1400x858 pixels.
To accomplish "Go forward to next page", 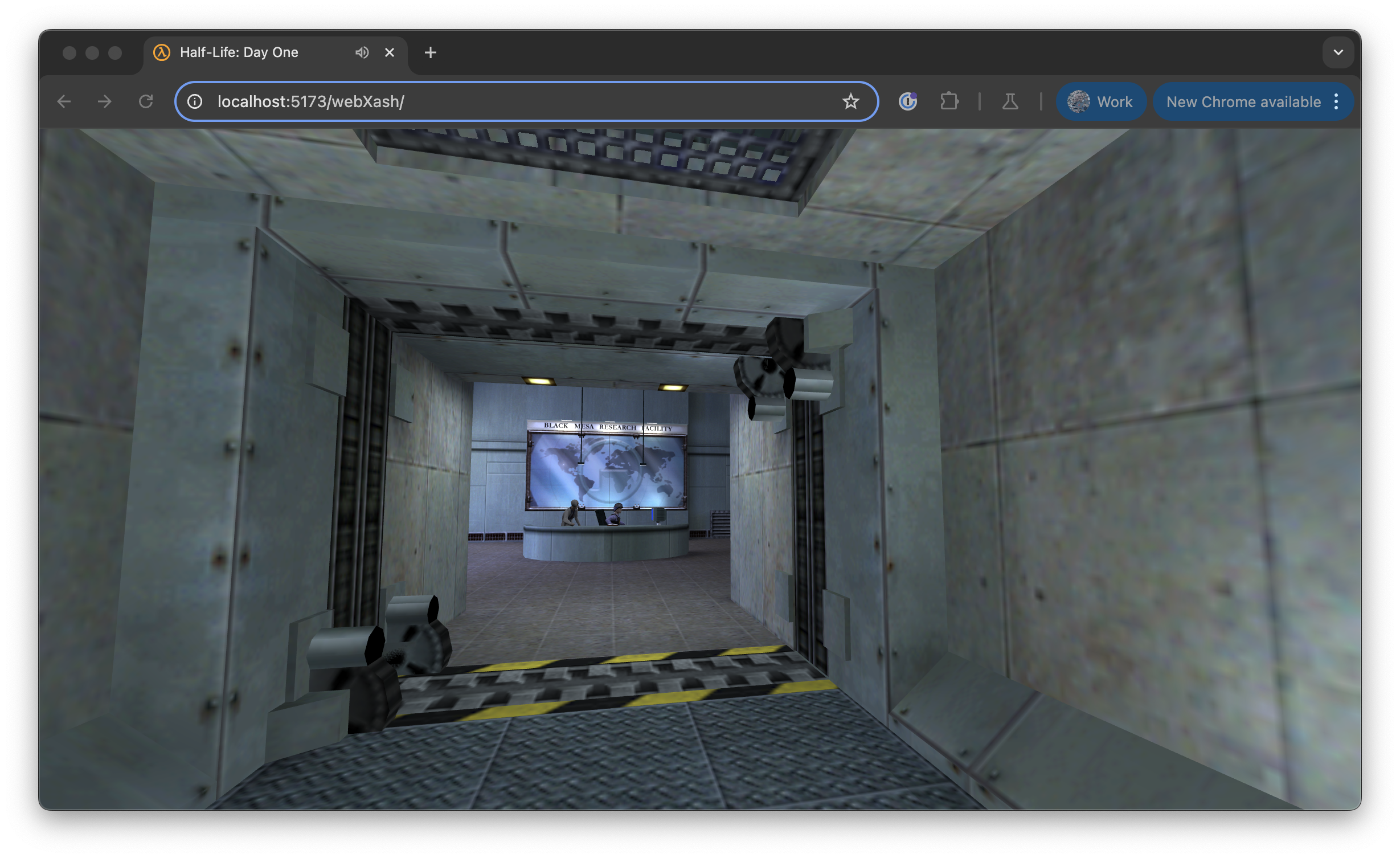I will click(105, 102).
